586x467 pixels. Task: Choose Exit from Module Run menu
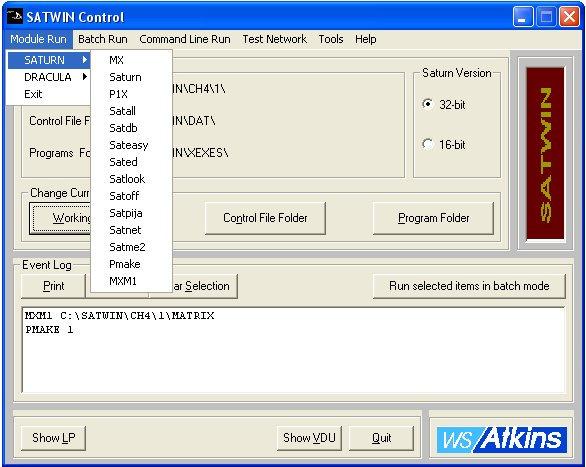[48, 94]
